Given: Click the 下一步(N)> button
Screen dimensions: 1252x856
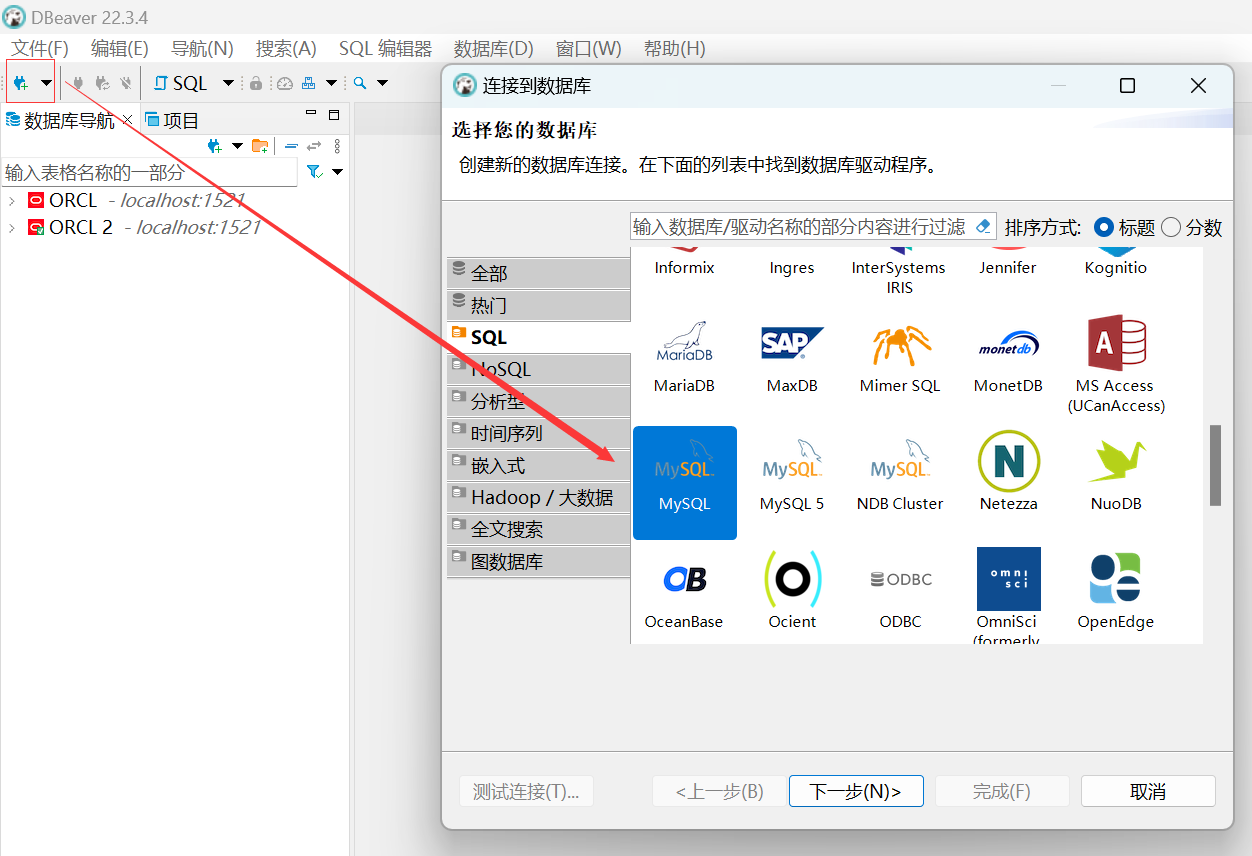Looking at the screenshot, I should point(856,791).
